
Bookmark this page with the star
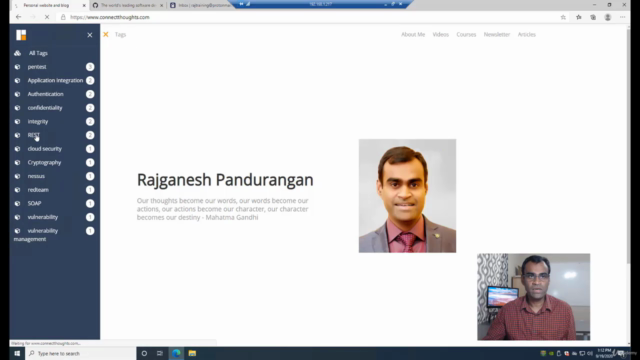tap(563, 17)
